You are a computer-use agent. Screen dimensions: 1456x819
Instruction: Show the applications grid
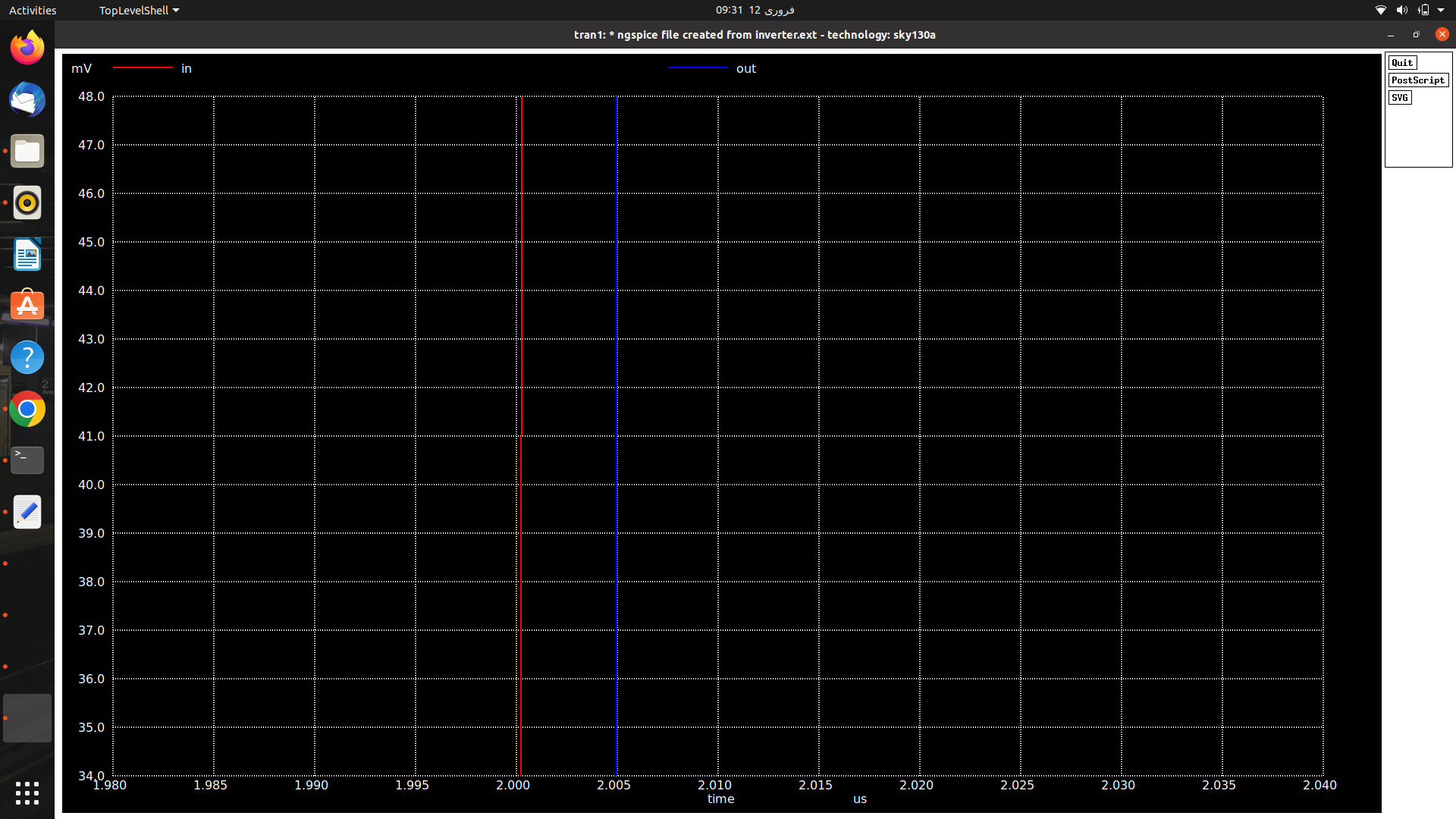tap(27, 793)
